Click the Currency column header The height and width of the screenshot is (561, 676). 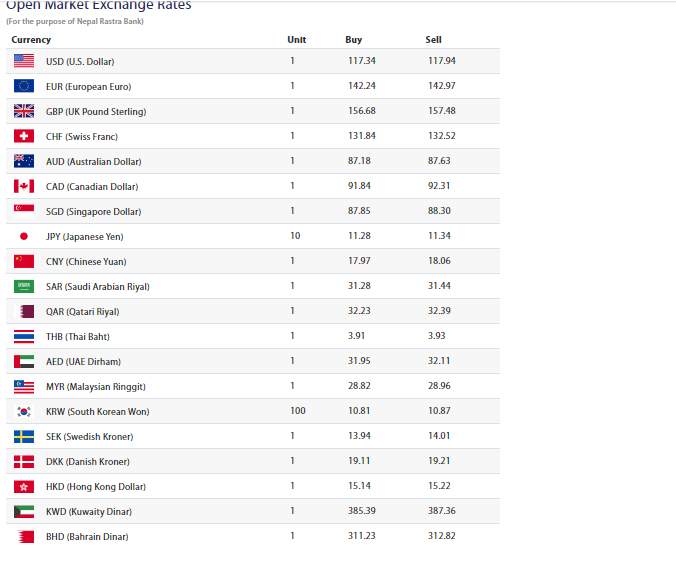pos(31,40)
